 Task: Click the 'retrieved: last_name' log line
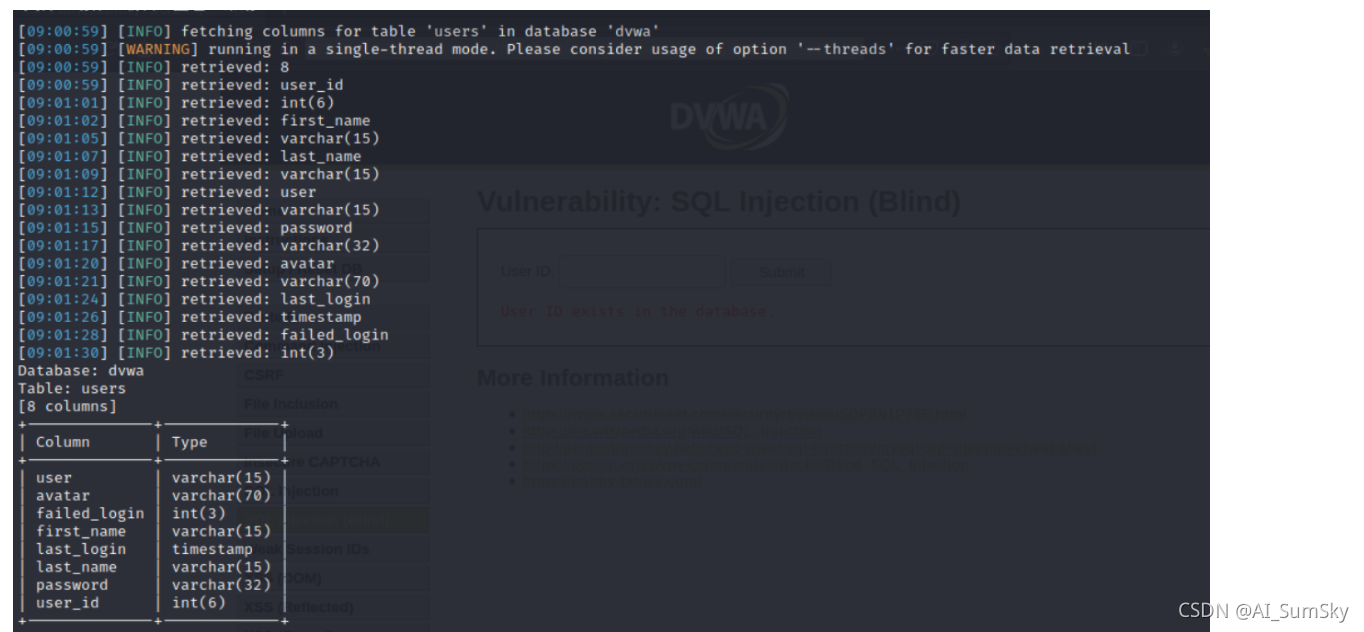coord(190,157)
